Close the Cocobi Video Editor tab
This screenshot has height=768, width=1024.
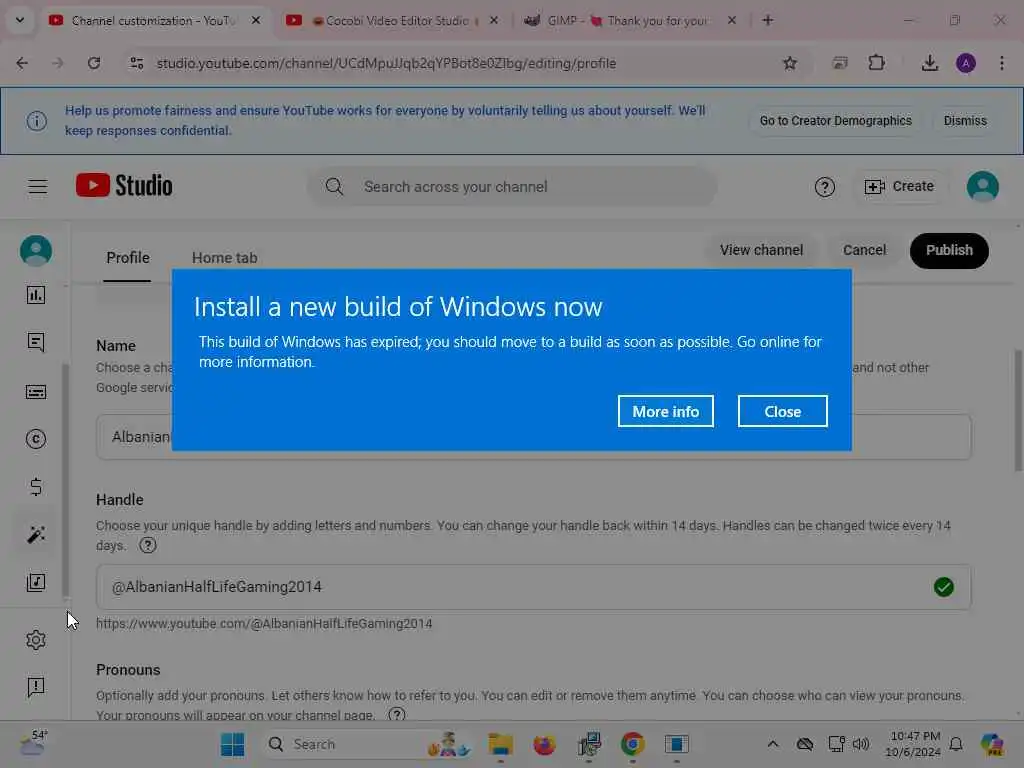coord(494,20)
